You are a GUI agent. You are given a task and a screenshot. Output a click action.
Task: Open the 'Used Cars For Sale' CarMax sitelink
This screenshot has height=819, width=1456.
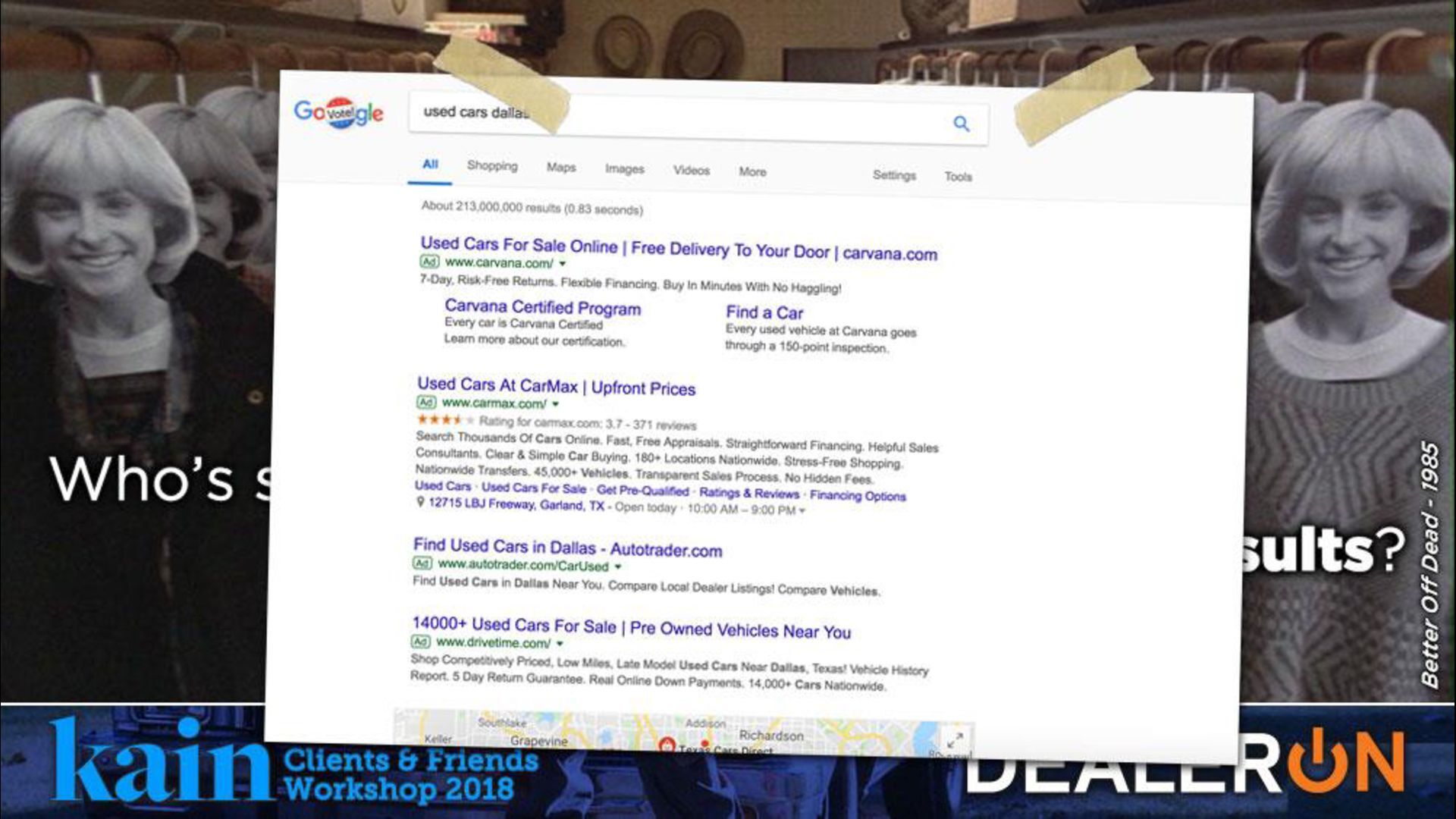[534, 488]
